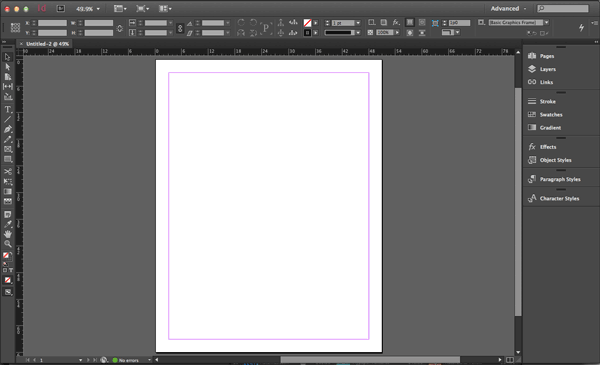Toggle Constrain proportions for width and height
Image resolution: width=600 pixels, height=365 pixels.
[120, 28]
